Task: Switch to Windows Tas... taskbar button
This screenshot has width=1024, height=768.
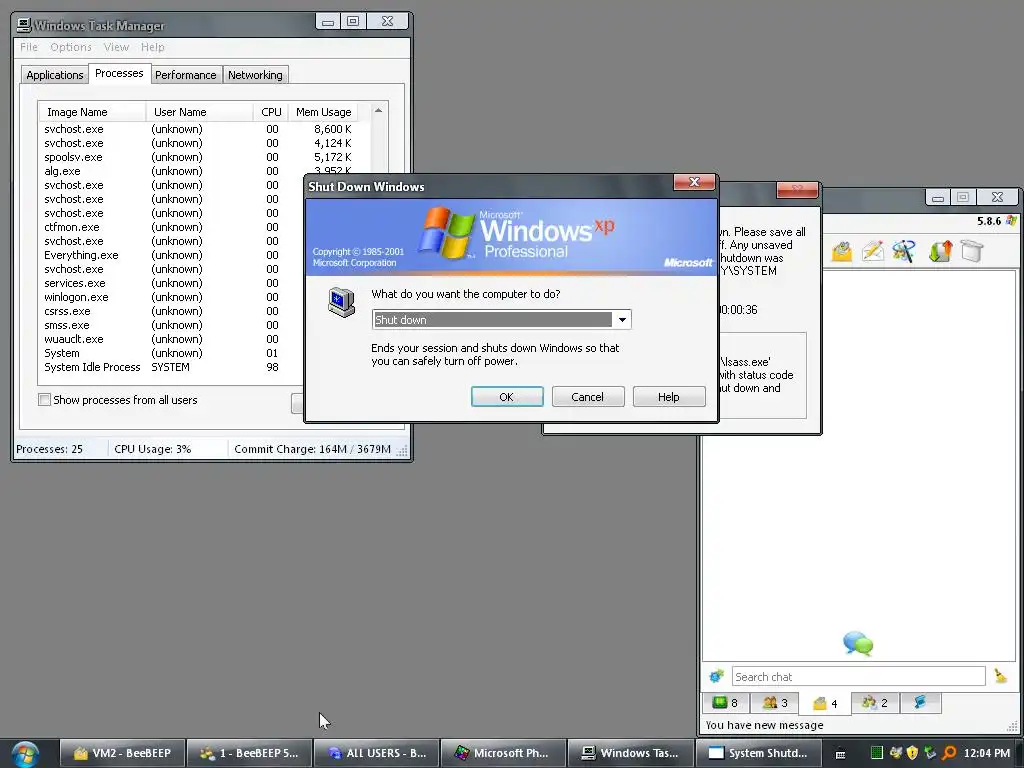Action: tap(630, 754)
